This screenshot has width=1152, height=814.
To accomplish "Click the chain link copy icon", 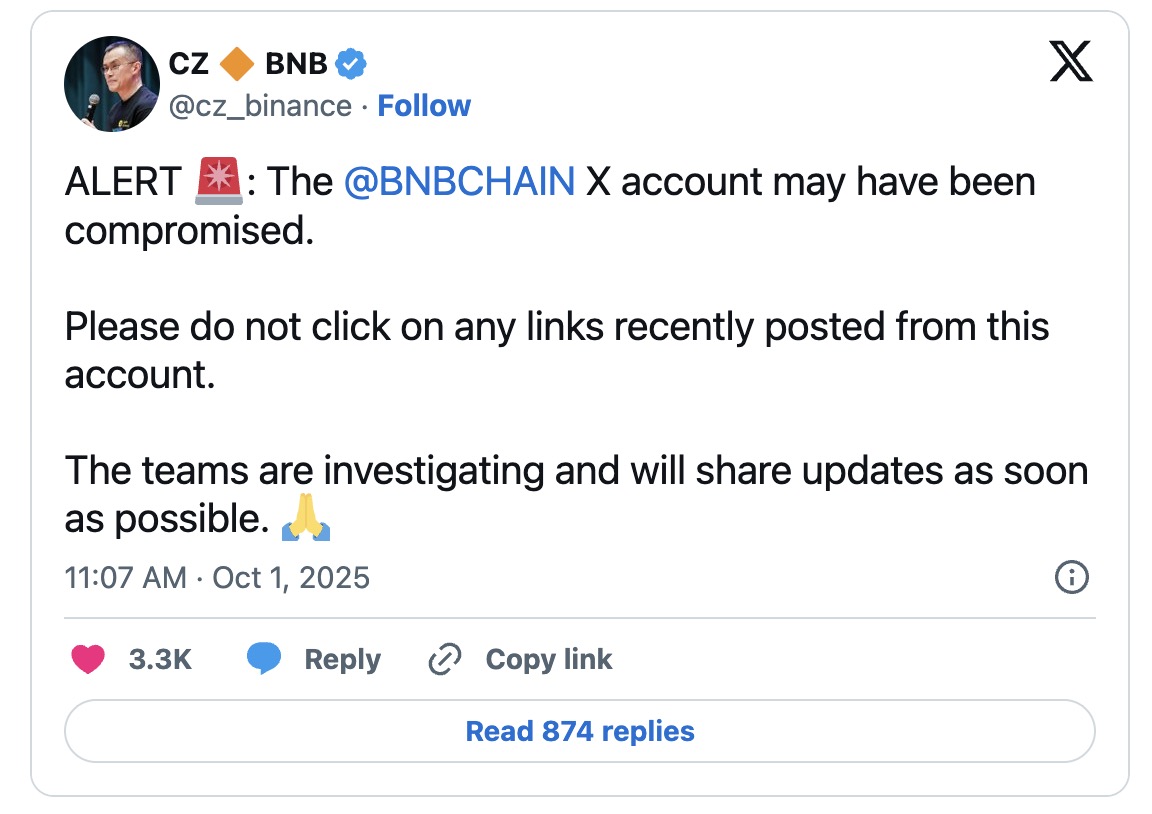I will (444, 659).
